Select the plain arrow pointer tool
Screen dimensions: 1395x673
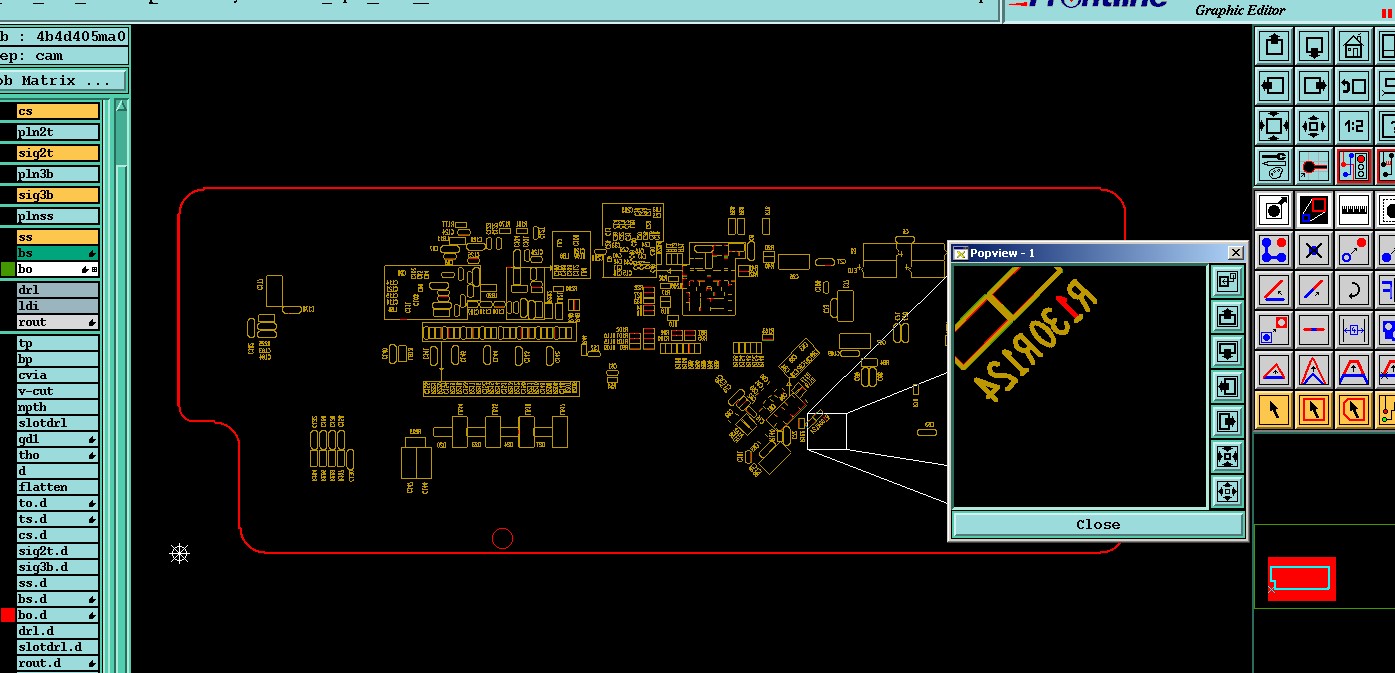tap(1274, 409)
